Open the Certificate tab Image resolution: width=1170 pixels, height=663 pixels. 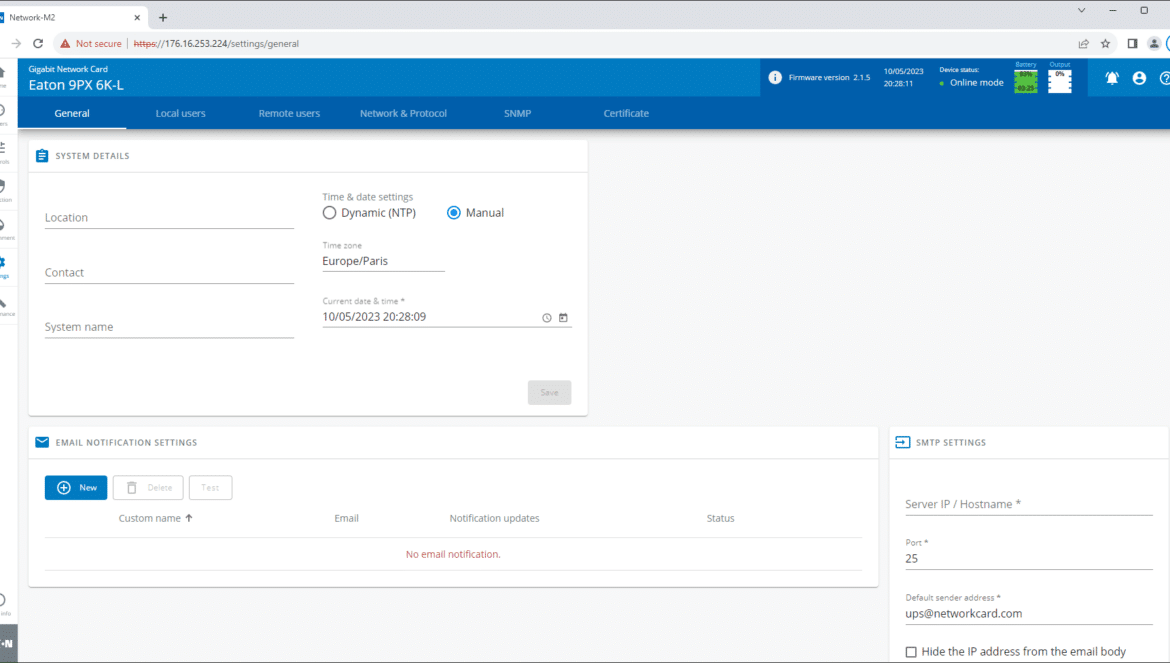pos(626,113)
